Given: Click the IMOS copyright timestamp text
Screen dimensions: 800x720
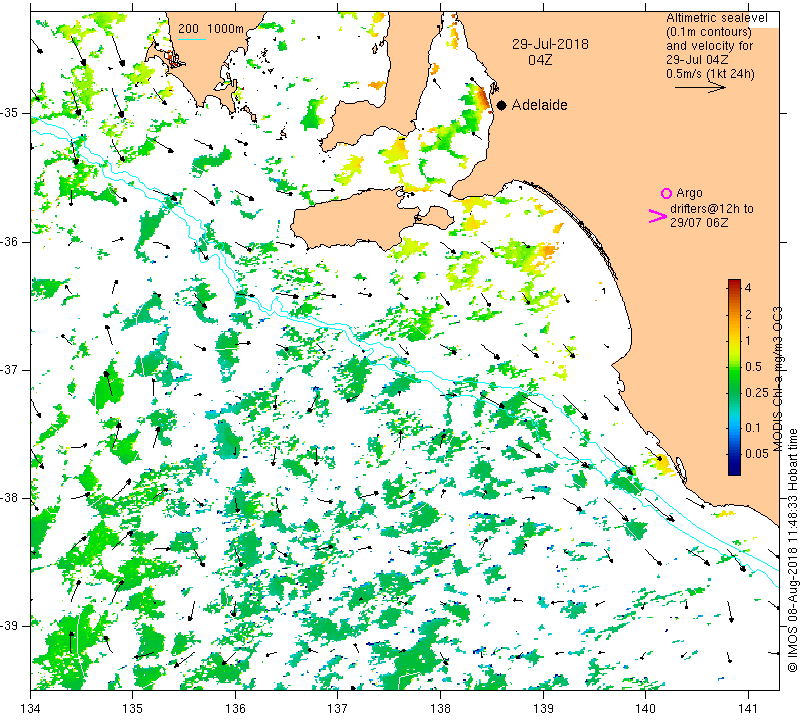Looking at the screenshot, I should click(792, 550).
